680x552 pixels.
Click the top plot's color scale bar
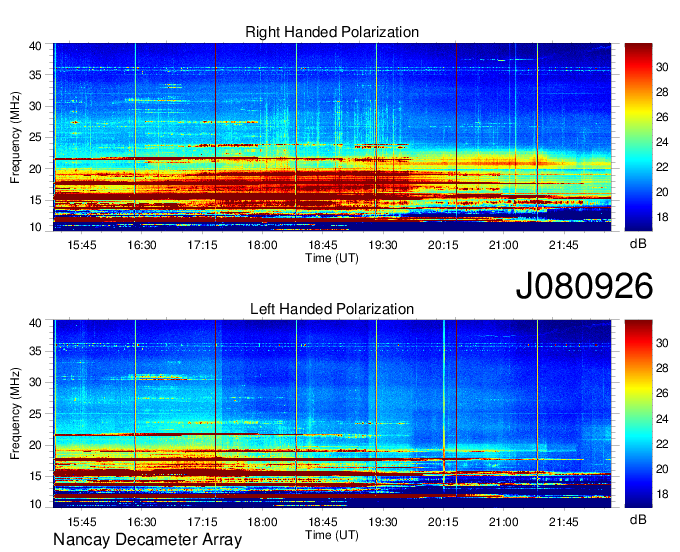[x=638, y=137]
